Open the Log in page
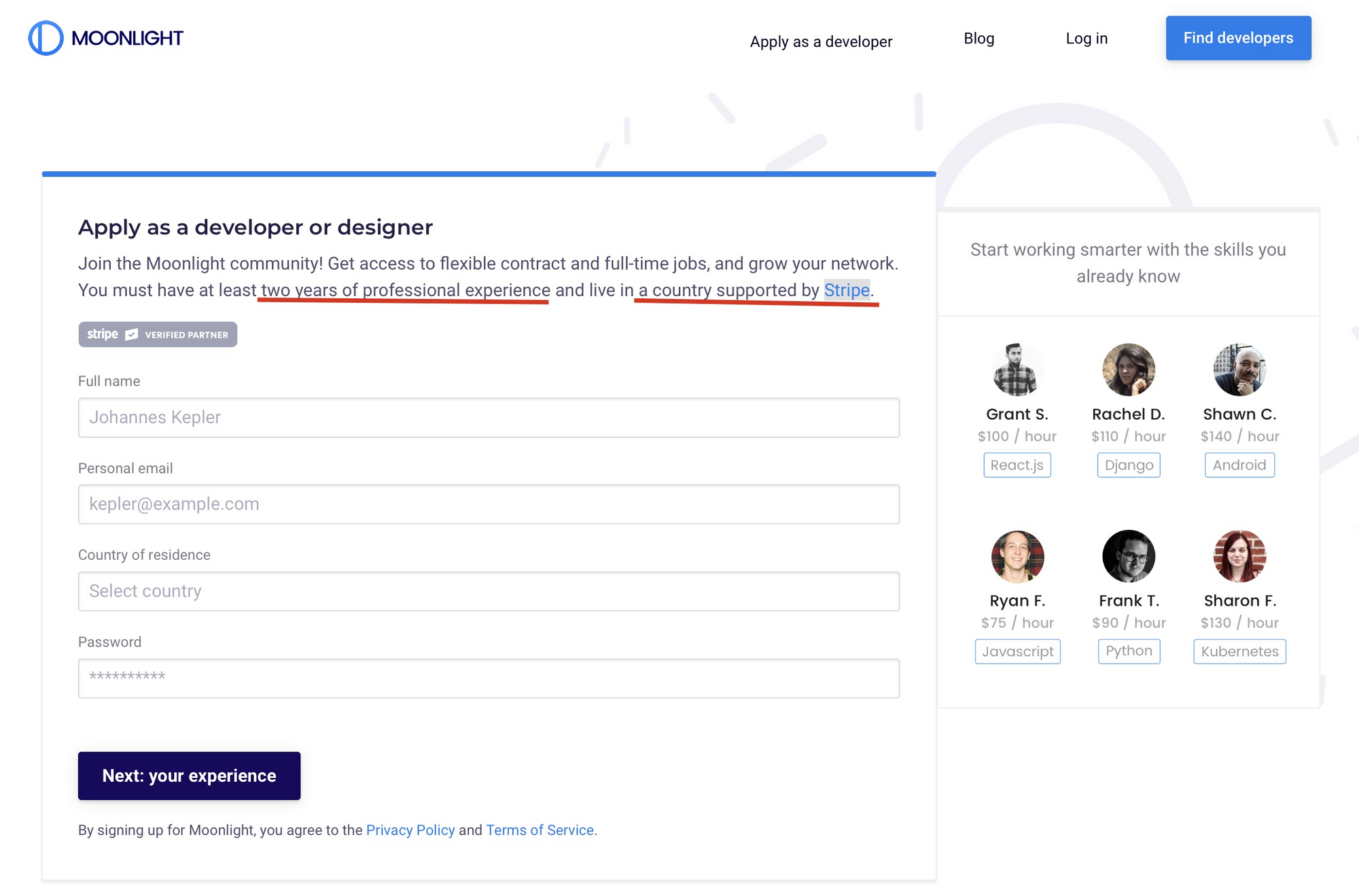The width and height of the screenshot is (1359, 896). pos(1086,39)
